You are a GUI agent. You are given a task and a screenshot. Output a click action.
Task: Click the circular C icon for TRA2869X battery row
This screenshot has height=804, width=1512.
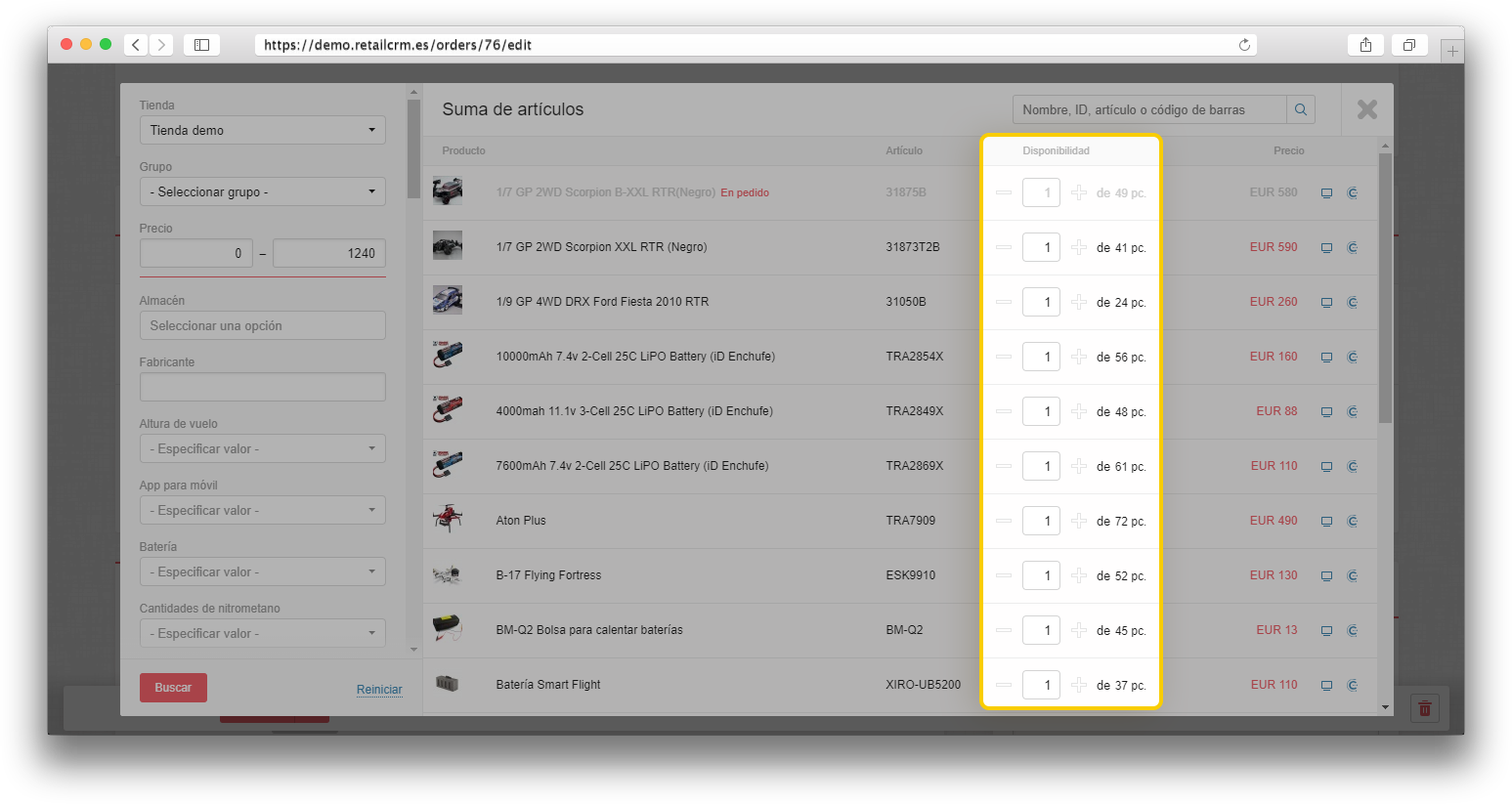1353,467
